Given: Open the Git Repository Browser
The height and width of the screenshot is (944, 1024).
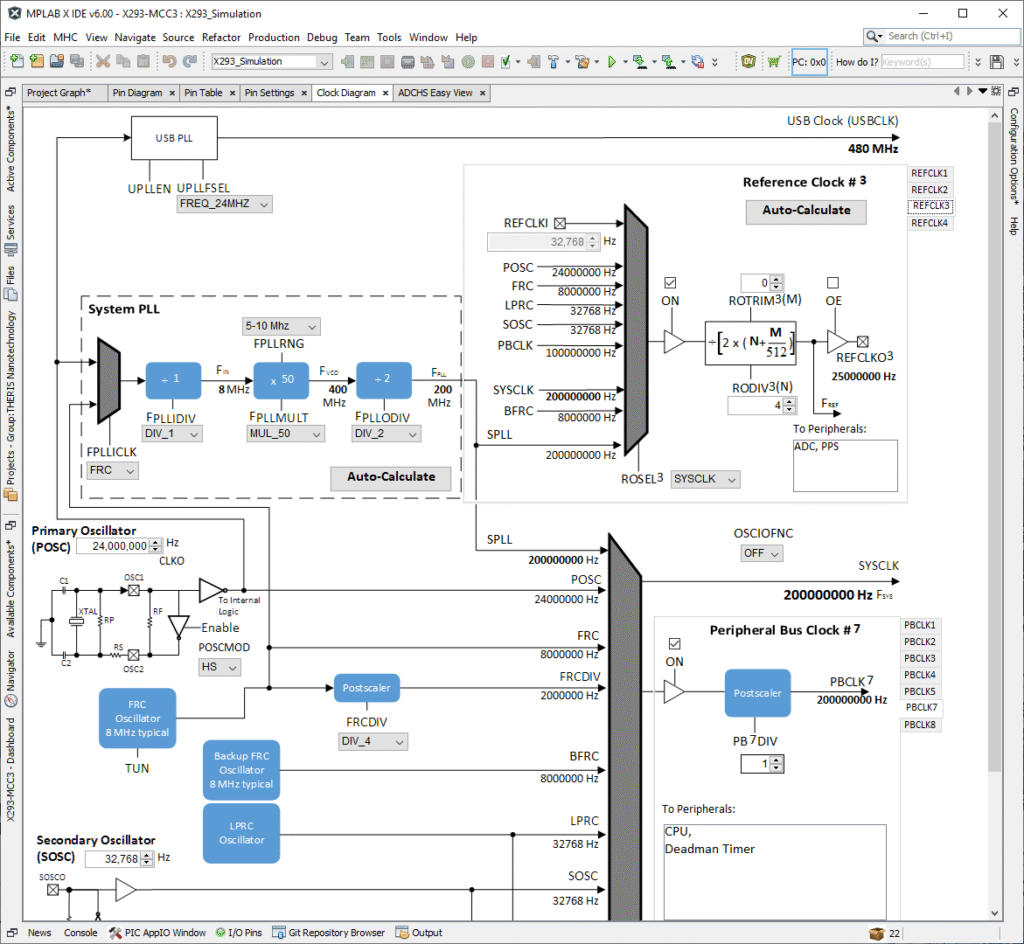Looking at the screenshot, I should pyautogui.click(x=328, y=933).
